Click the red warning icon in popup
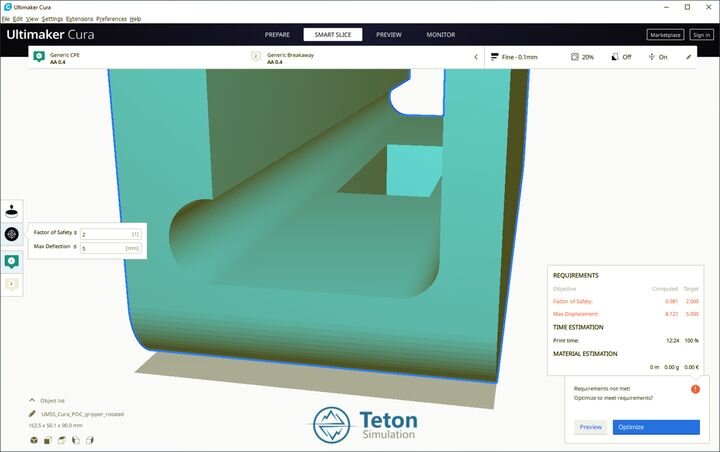The height and width of the screenshot is (452, 720). 694,388
